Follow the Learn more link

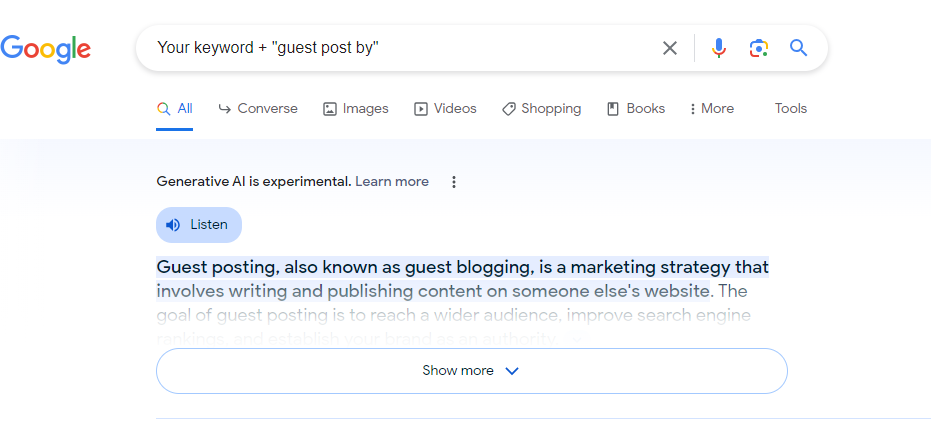(x=392, y=182)
